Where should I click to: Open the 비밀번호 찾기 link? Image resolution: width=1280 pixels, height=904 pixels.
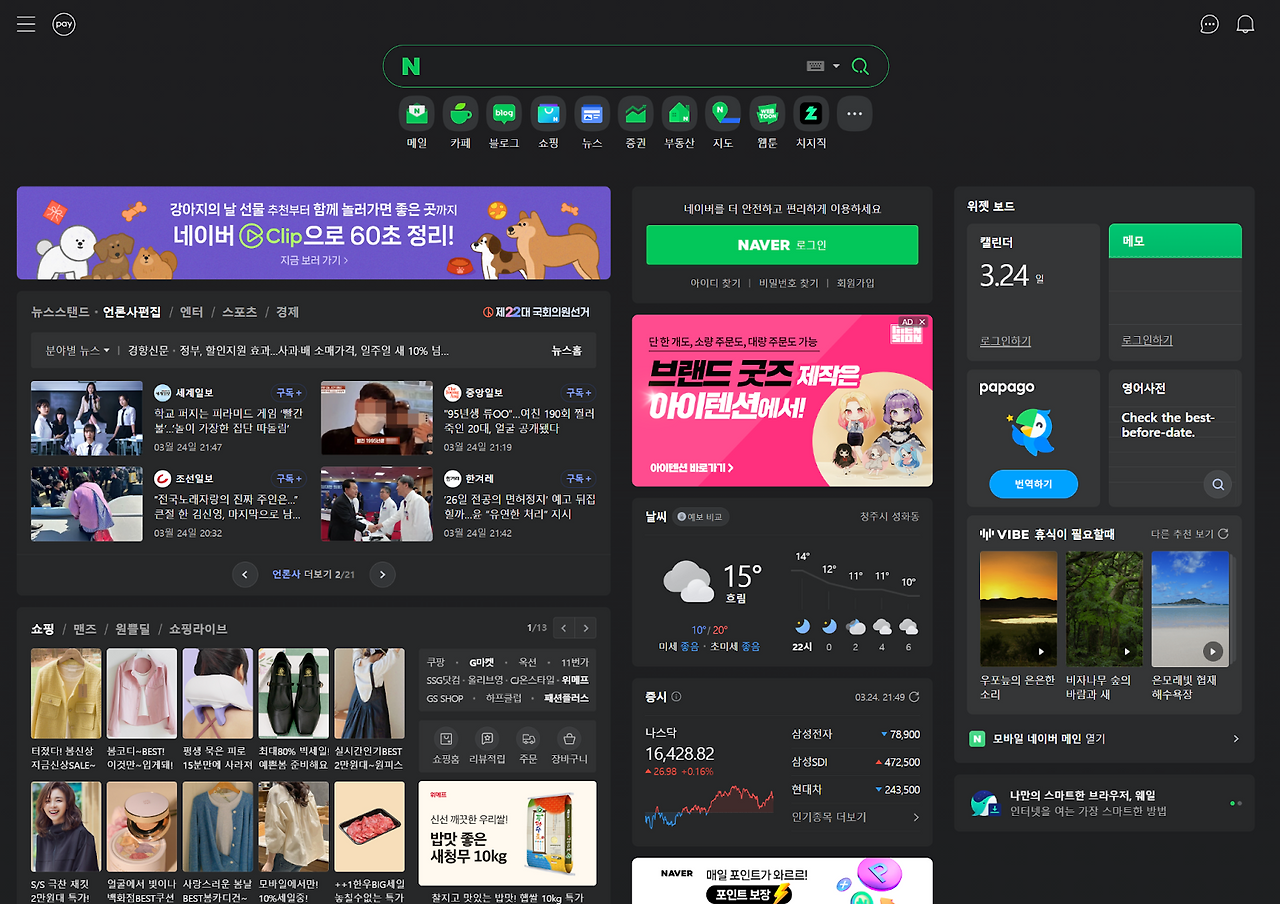pyautogui.click(x=788, y=283)
